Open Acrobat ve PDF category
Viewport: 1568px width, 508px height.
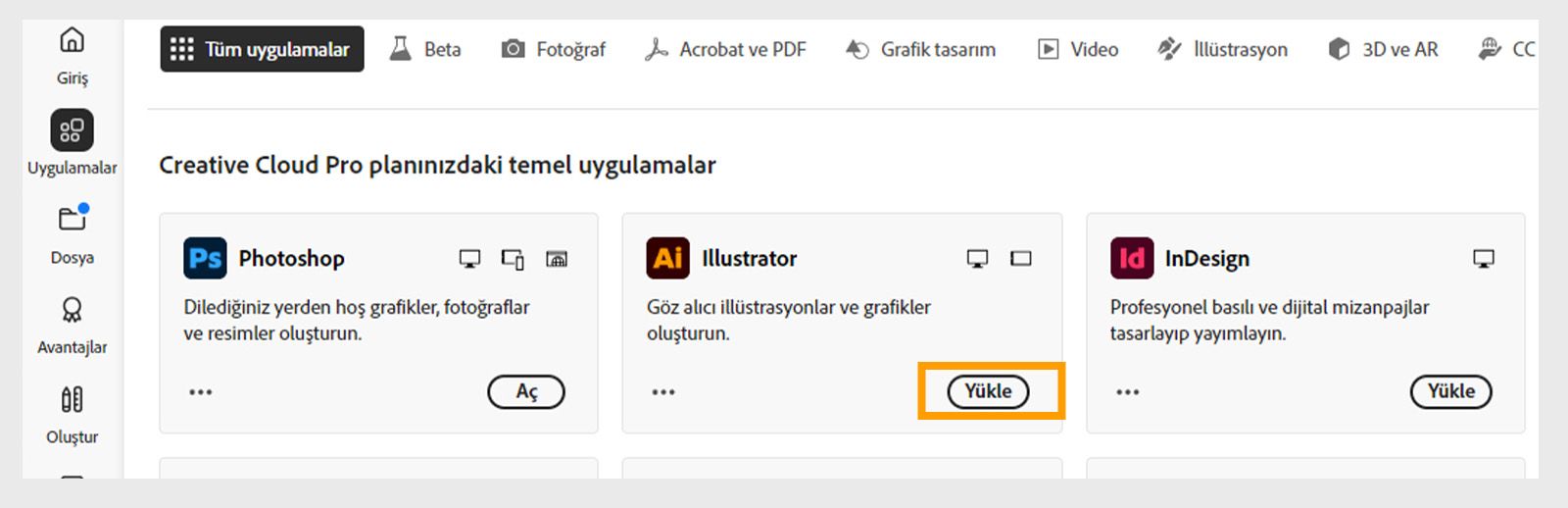(725, 49)
